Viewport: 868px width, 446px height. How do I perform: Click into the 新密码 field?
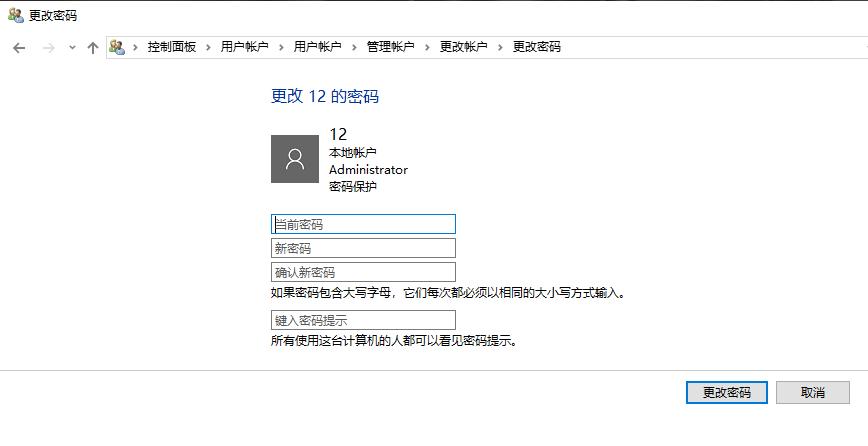tap(363, 248)
